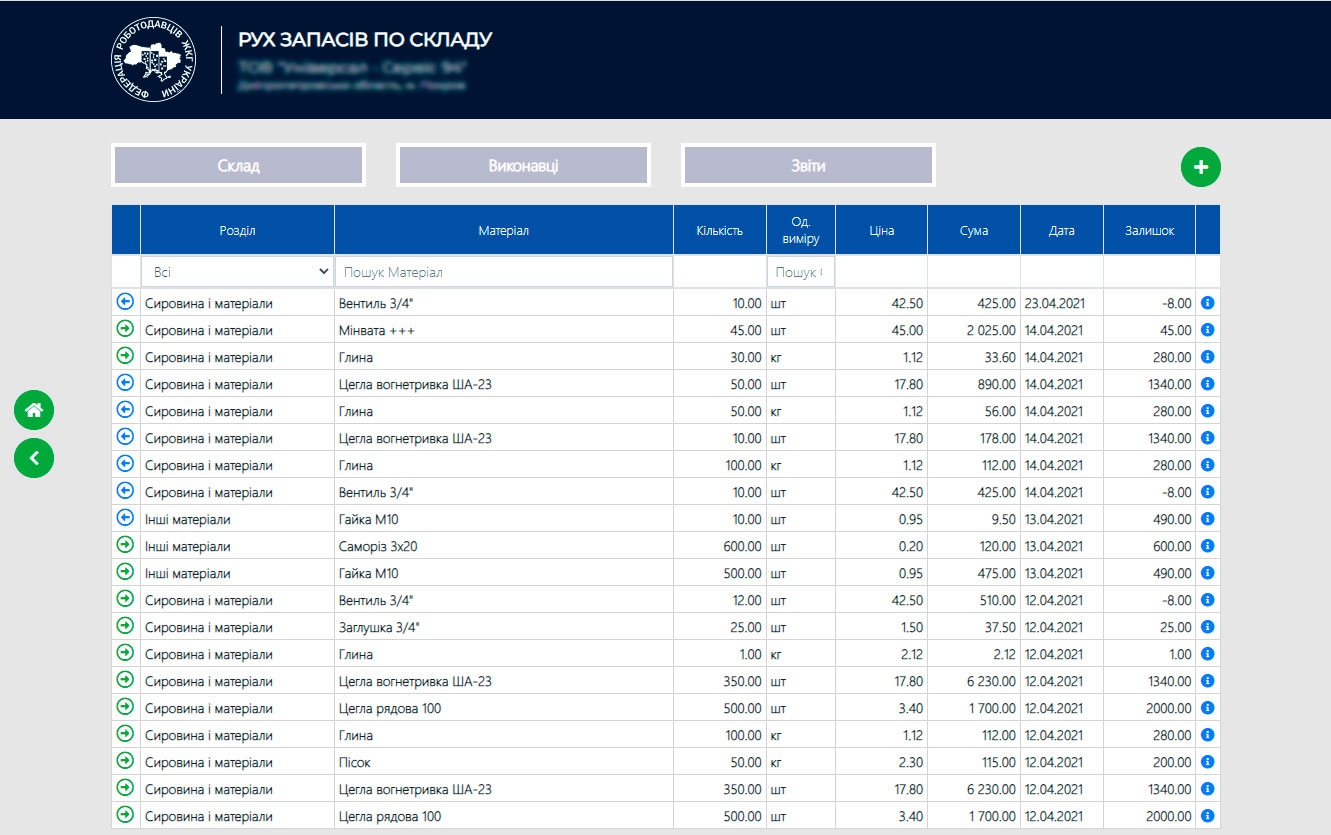The height and width of the screenshot is (835, 1331).
Task: Click green incoming arrow on Заглушка 3/4" row
Action: coord(125,626)
